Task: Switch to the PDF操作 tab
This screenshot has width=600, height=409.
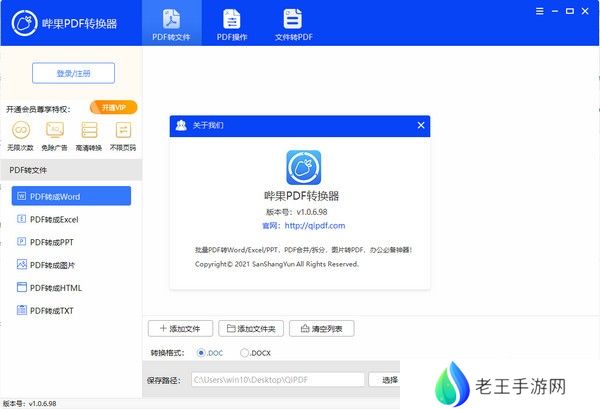Action: (x=232, y=24)
